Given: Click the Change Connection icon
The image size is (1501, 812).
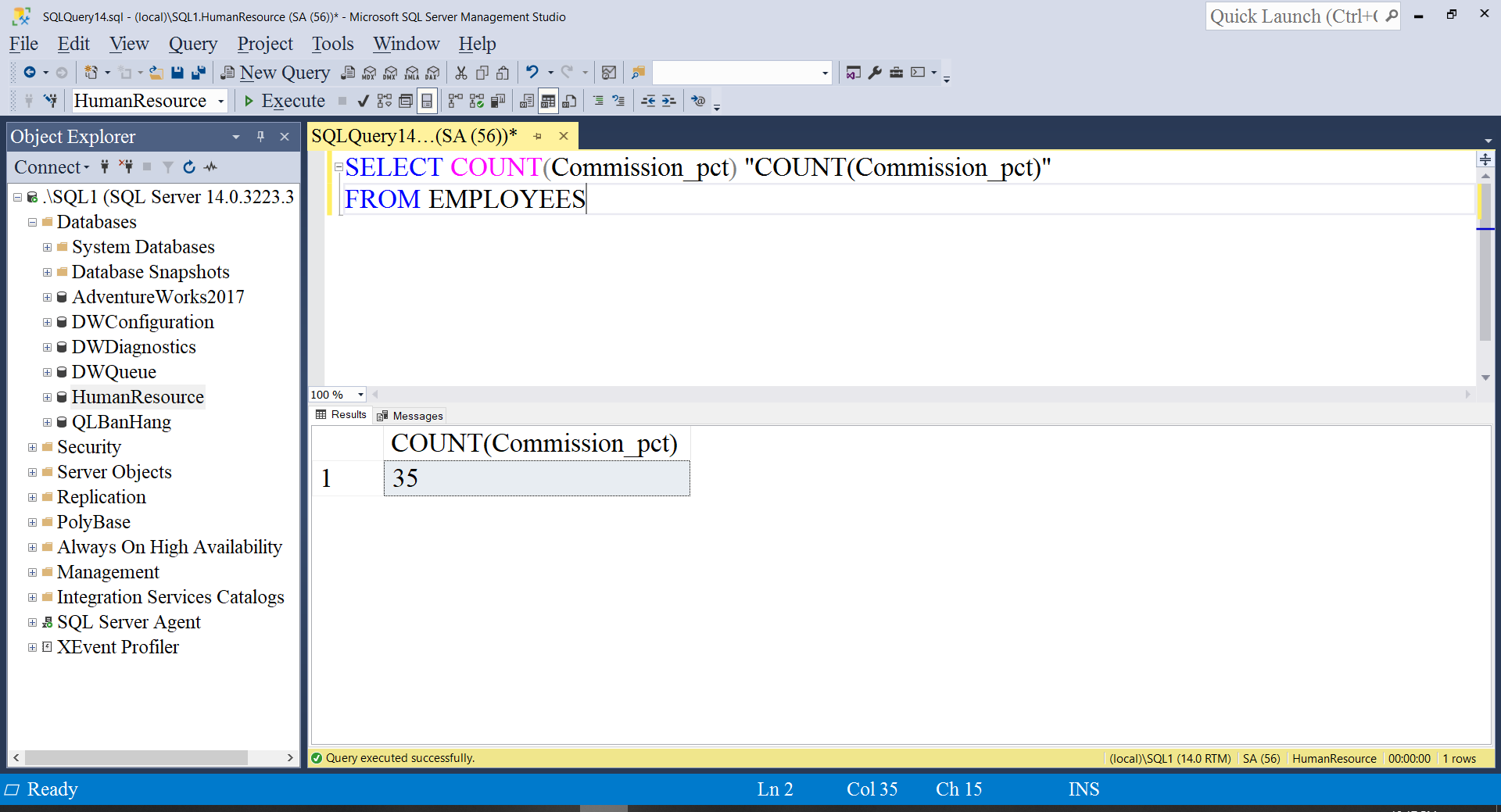Looking at the screenshot, I should point(51,101).
